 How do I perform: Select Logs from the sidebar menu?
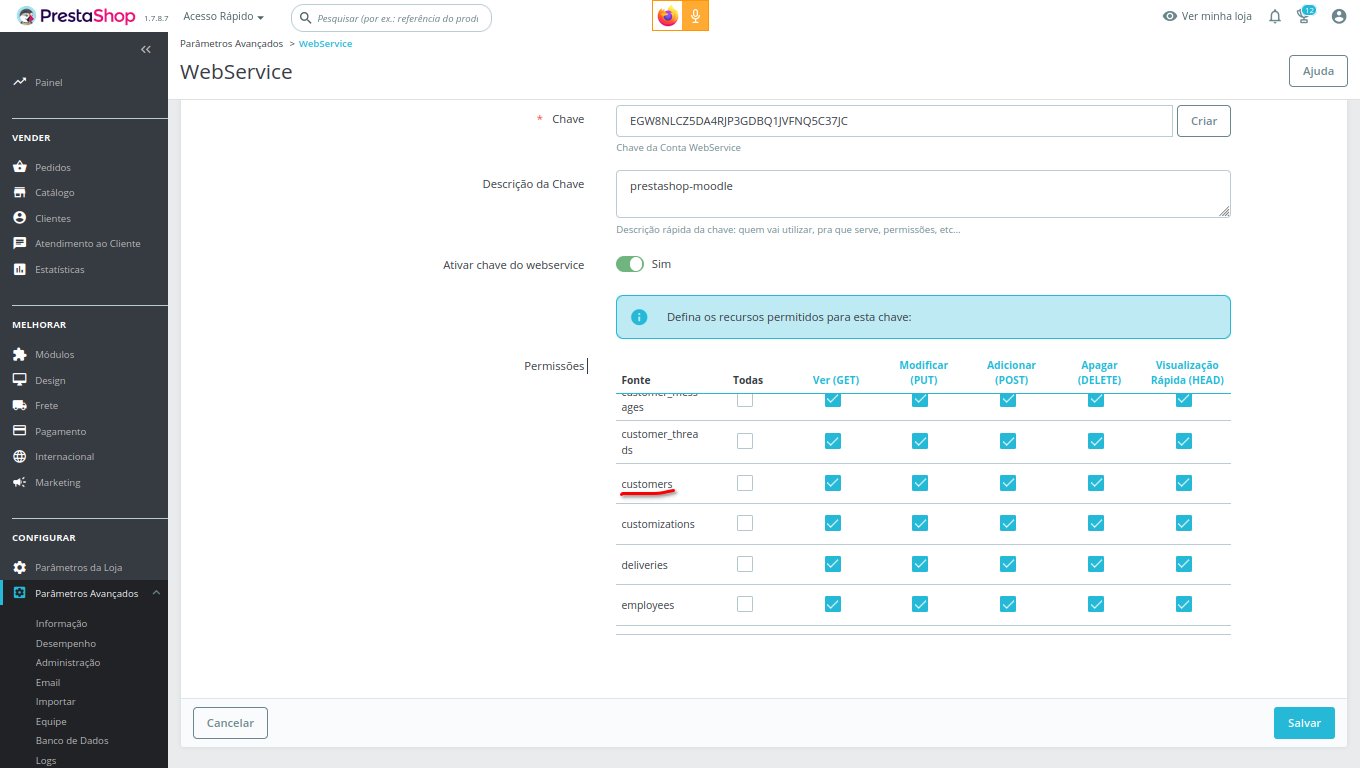[x=45, y=760]
